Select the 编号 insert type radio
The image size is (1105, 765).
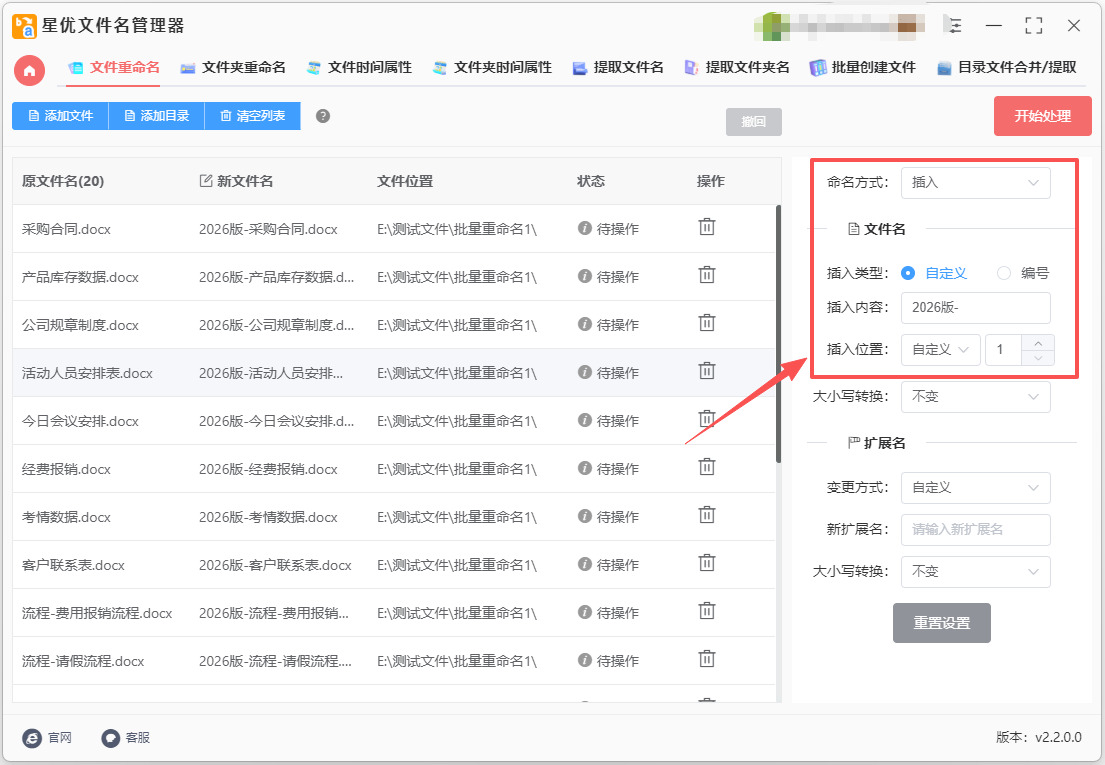pyautogui.click(x=1004, y=273)
